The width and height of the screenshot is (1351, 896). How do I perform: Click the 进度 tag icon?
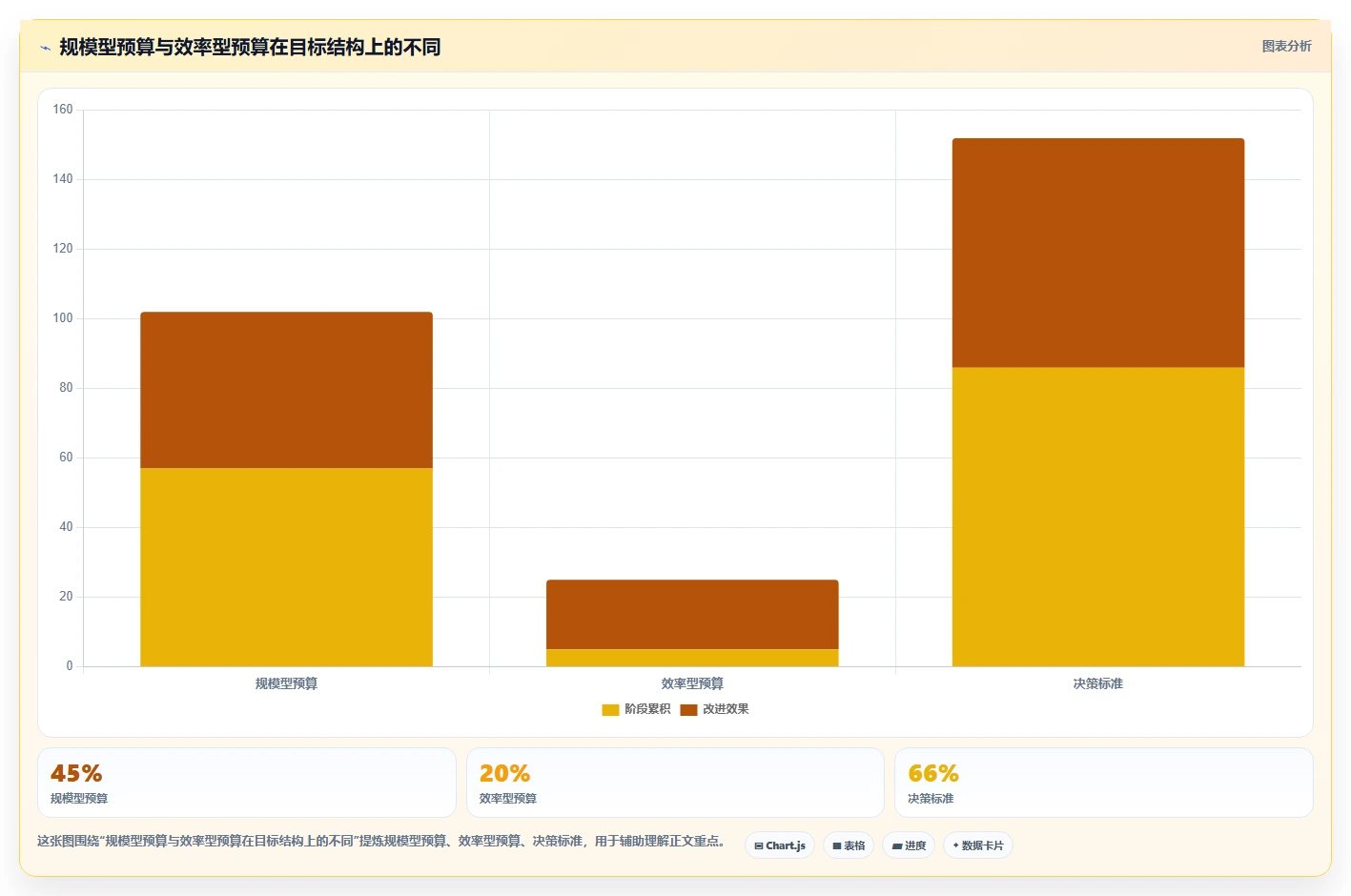pyautogui.click(x=897, y=846)
